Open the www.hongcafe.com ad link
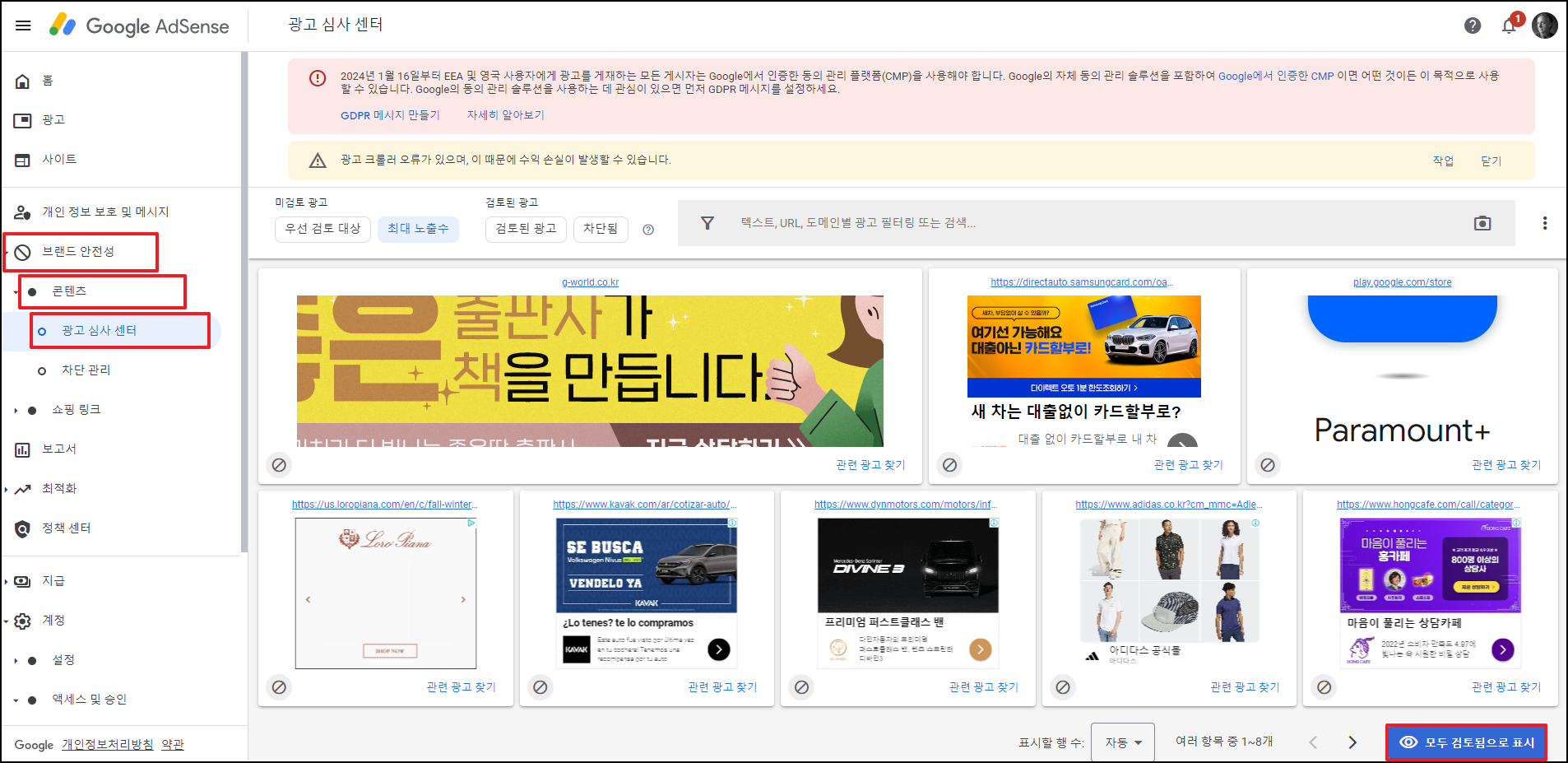 pos(1429,505)
